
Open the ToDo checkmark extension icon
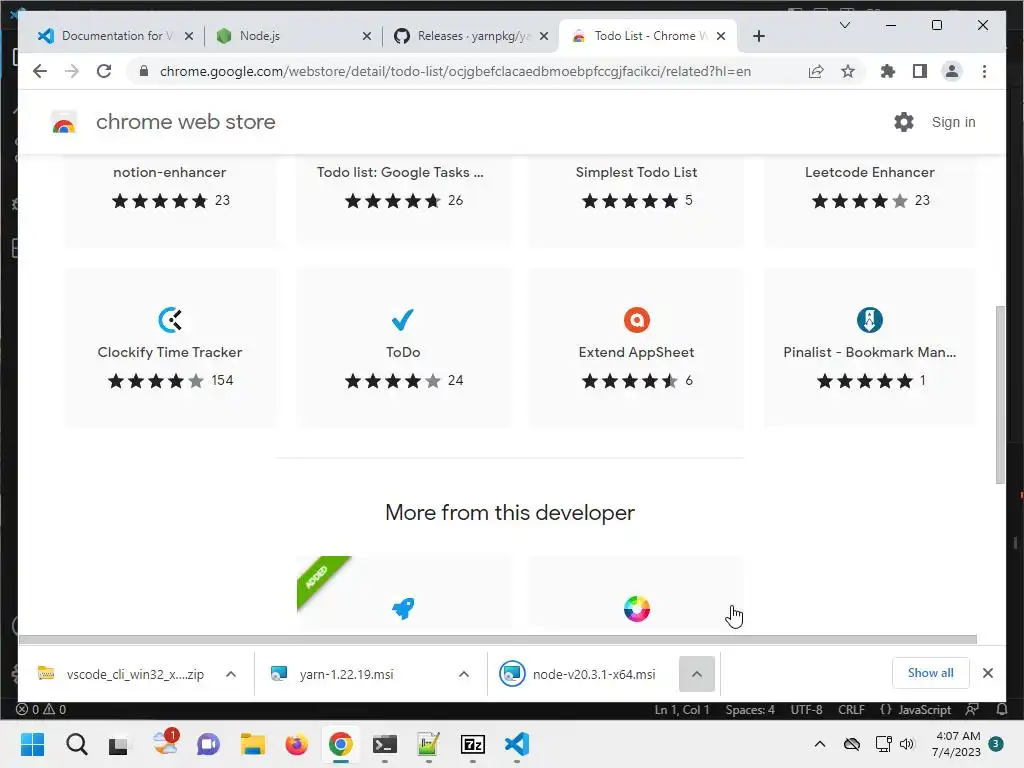pos(403,320)
